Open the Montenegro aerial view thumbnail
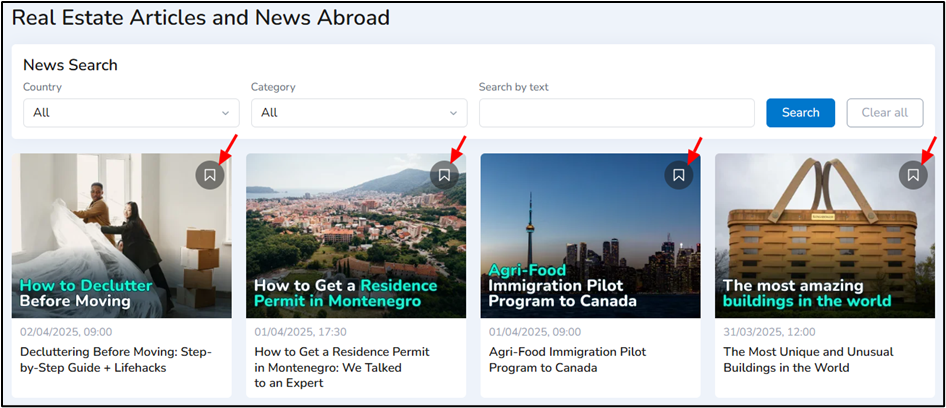 pyautogui.click(x=356, y=235)
